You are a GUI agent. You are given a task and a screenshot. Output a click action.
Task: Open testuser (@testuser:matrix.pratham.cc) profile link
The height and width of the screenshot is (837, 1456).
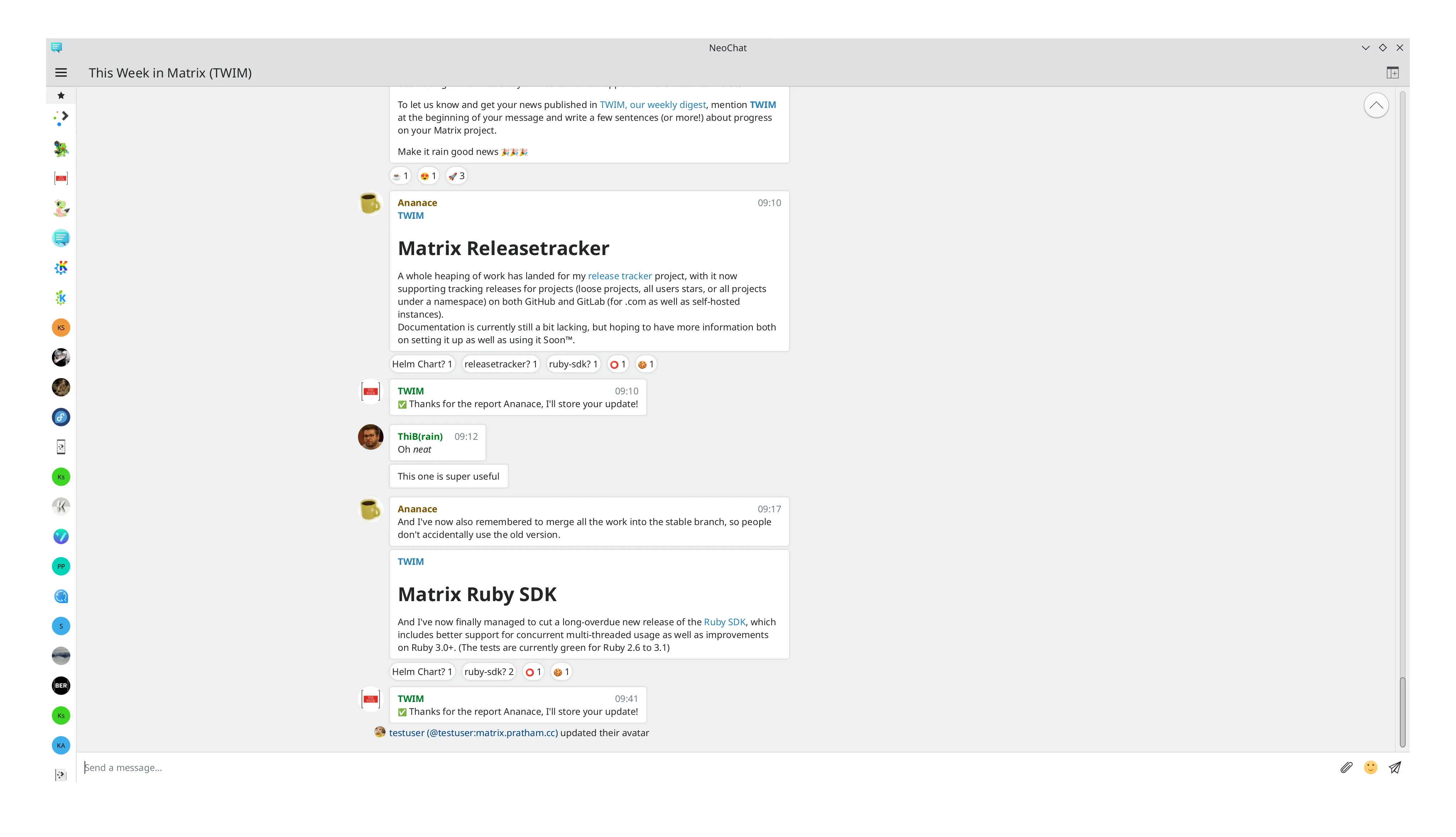(473, 733)
